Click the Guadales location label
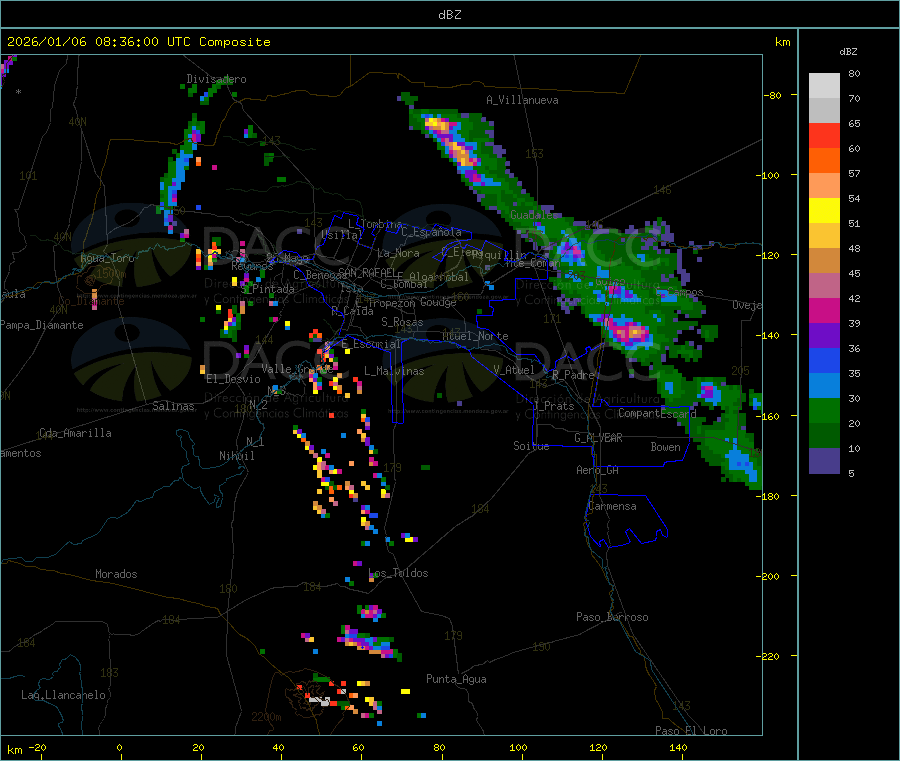Viewport: 900px width, 761px height. pos(534,215)
